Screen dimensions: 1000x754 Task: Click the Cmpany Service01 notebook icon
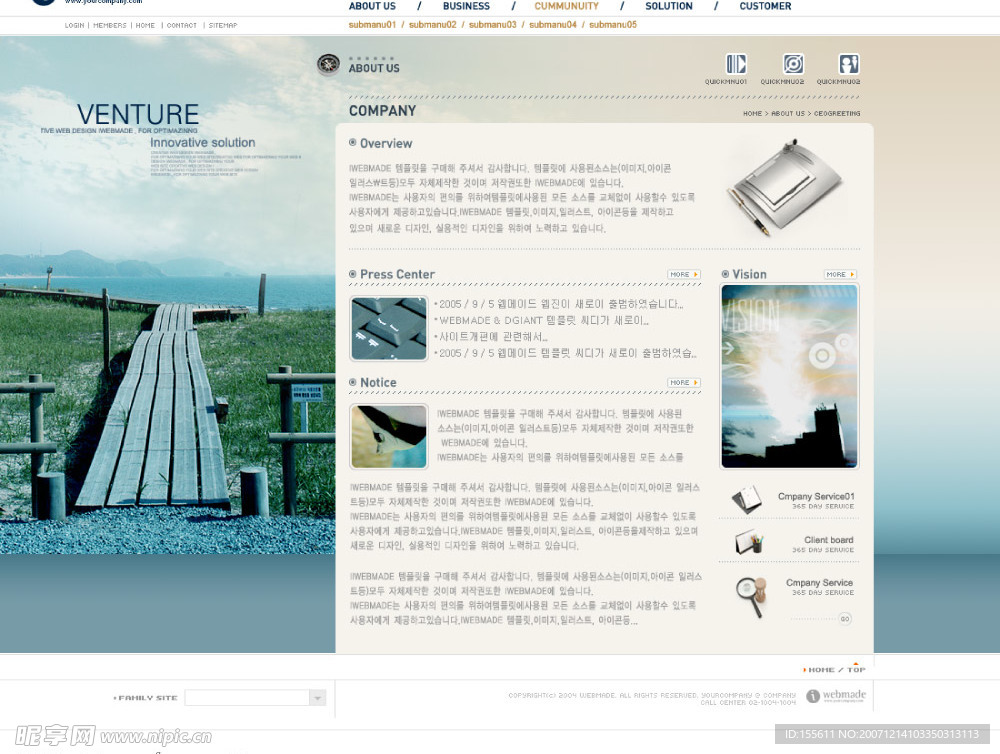click(746, 499)
